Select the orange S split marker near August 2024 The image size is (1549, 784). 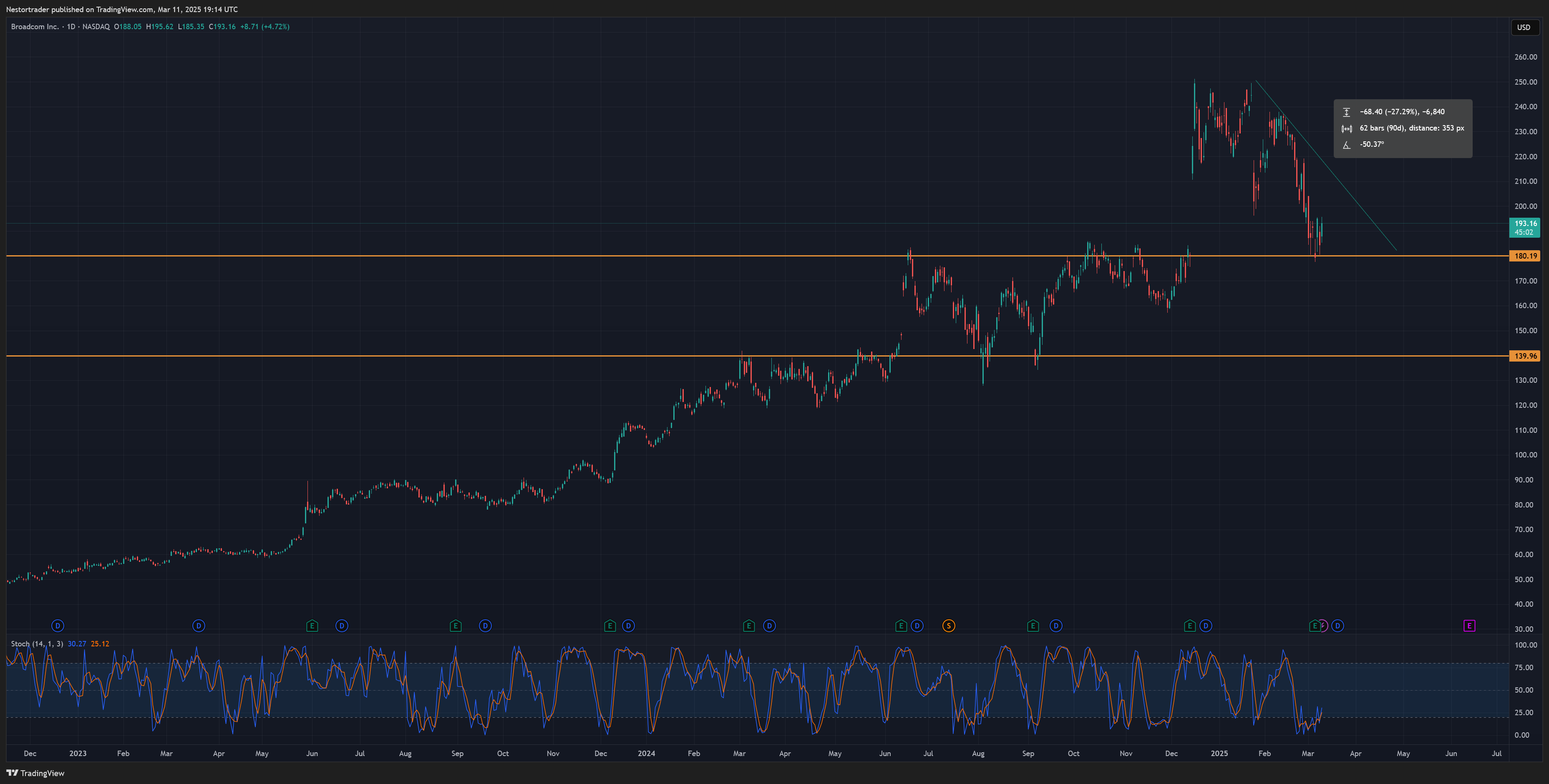(949, 625)
